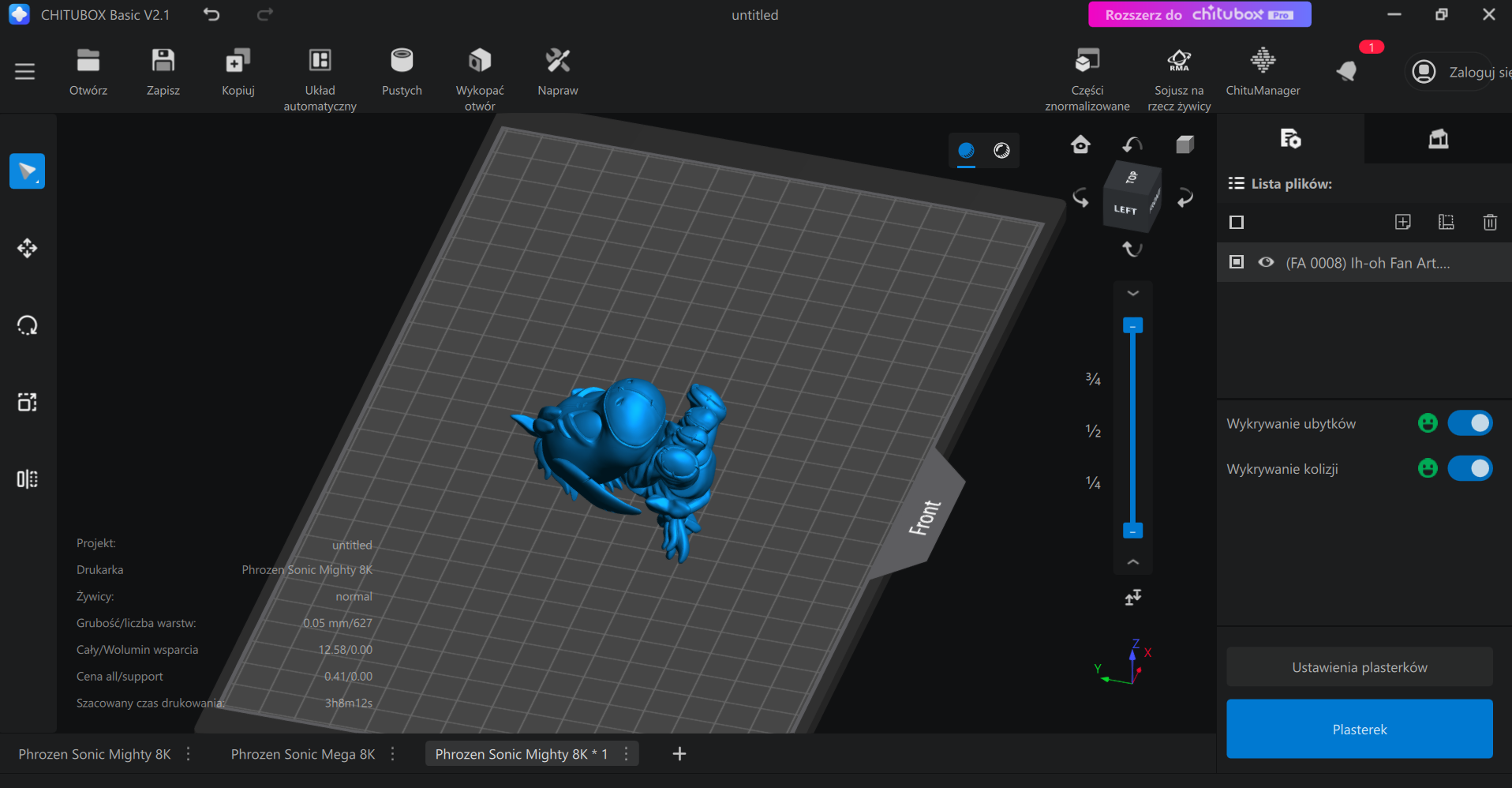Switch to Phrozen Sonic Mighty 8K * 1 tab
1512x788 pixels.
(522, 754)
